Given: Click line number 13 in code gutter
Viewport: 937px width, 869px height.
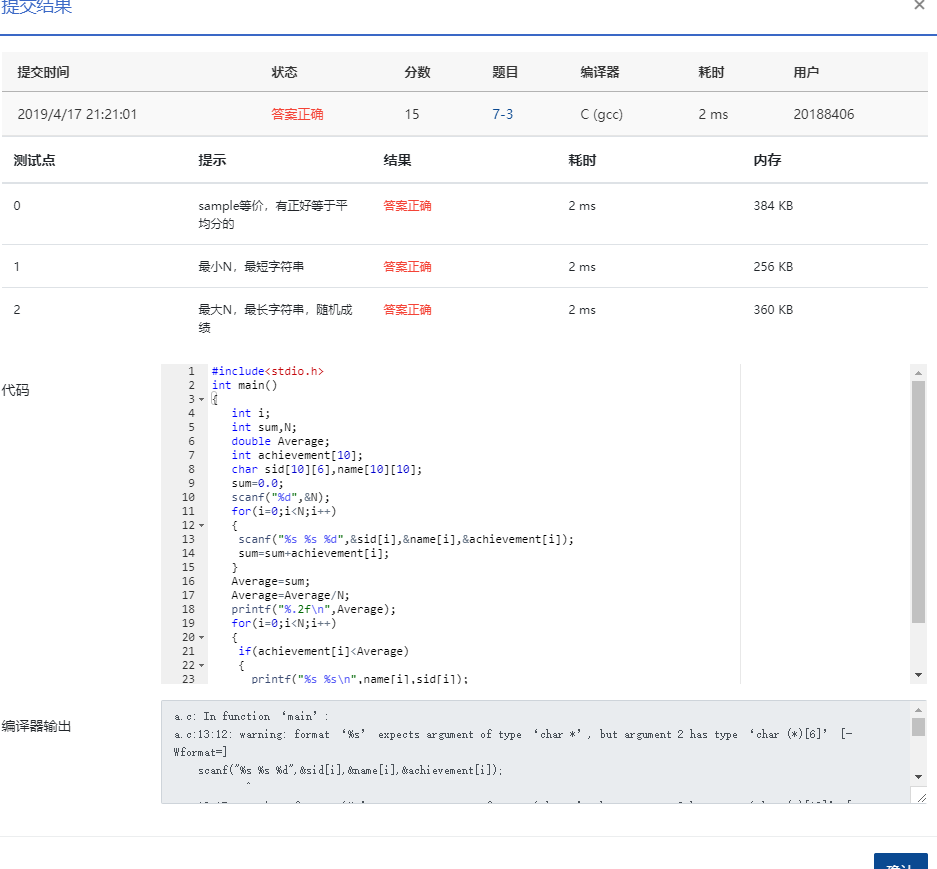Looking at the screenshot, I should (x=188, y=539).
